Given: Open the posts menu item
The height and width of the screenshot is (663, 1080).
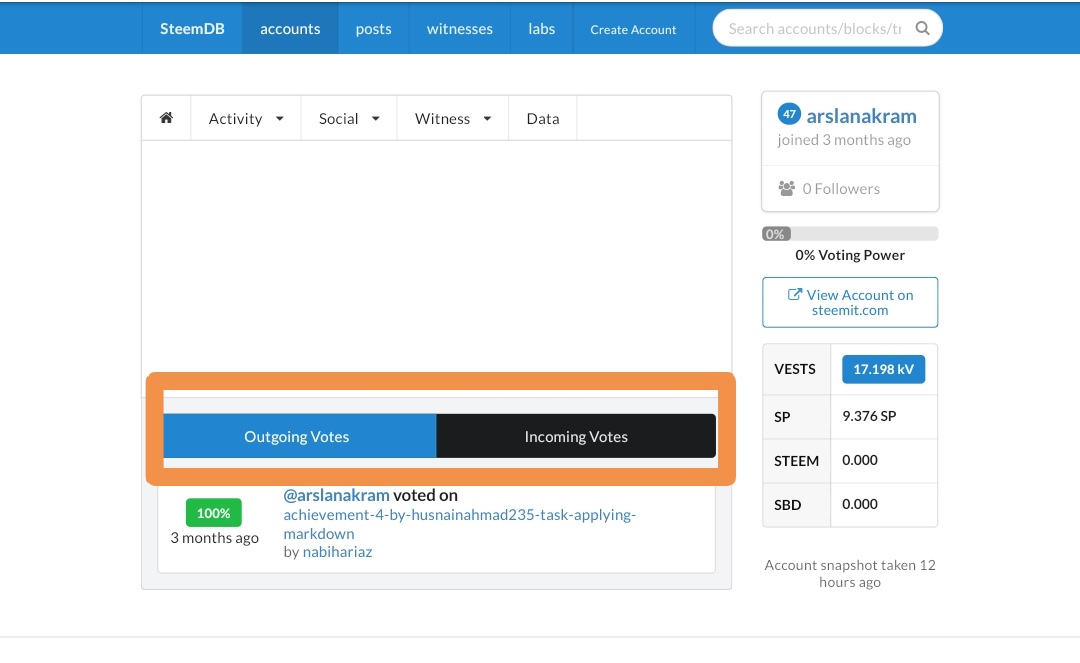Looking at the screenshot, I should point(373,28).
